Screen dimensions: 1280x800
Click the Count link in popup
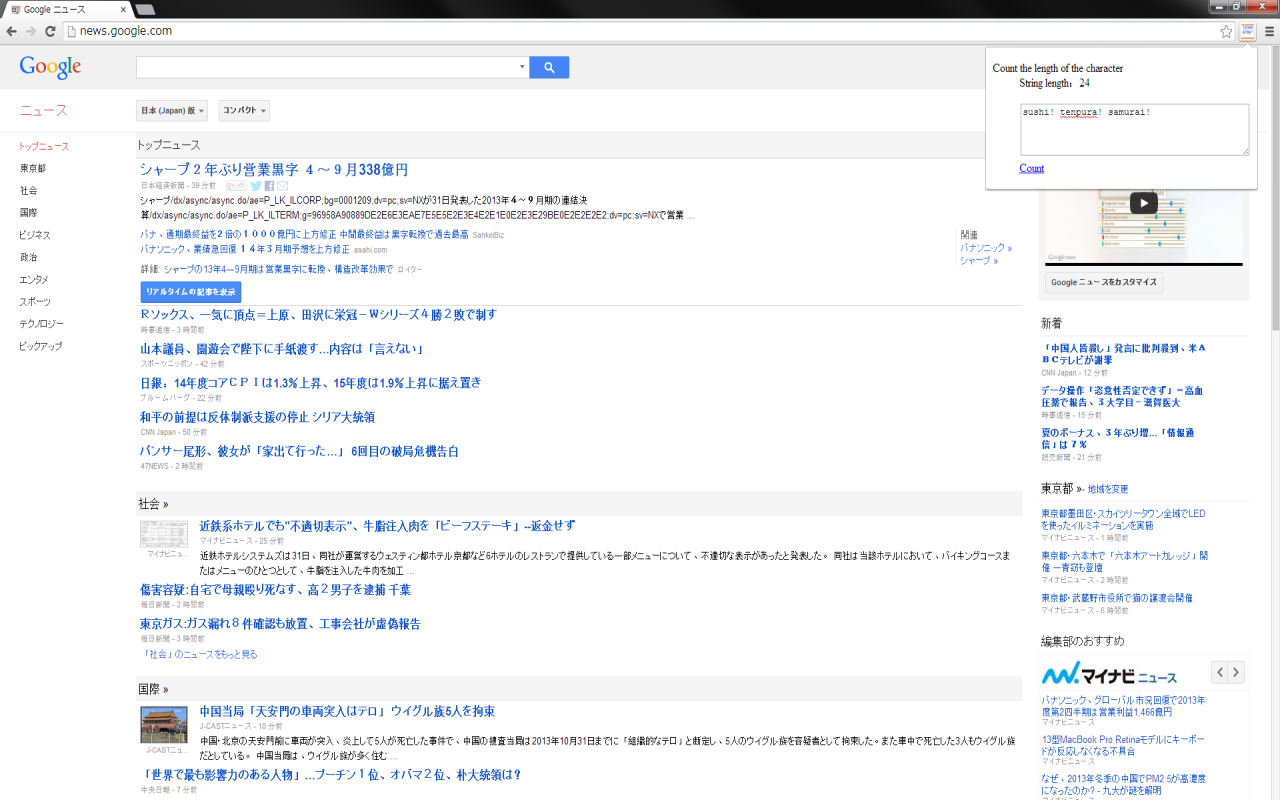coord(1031,168)
